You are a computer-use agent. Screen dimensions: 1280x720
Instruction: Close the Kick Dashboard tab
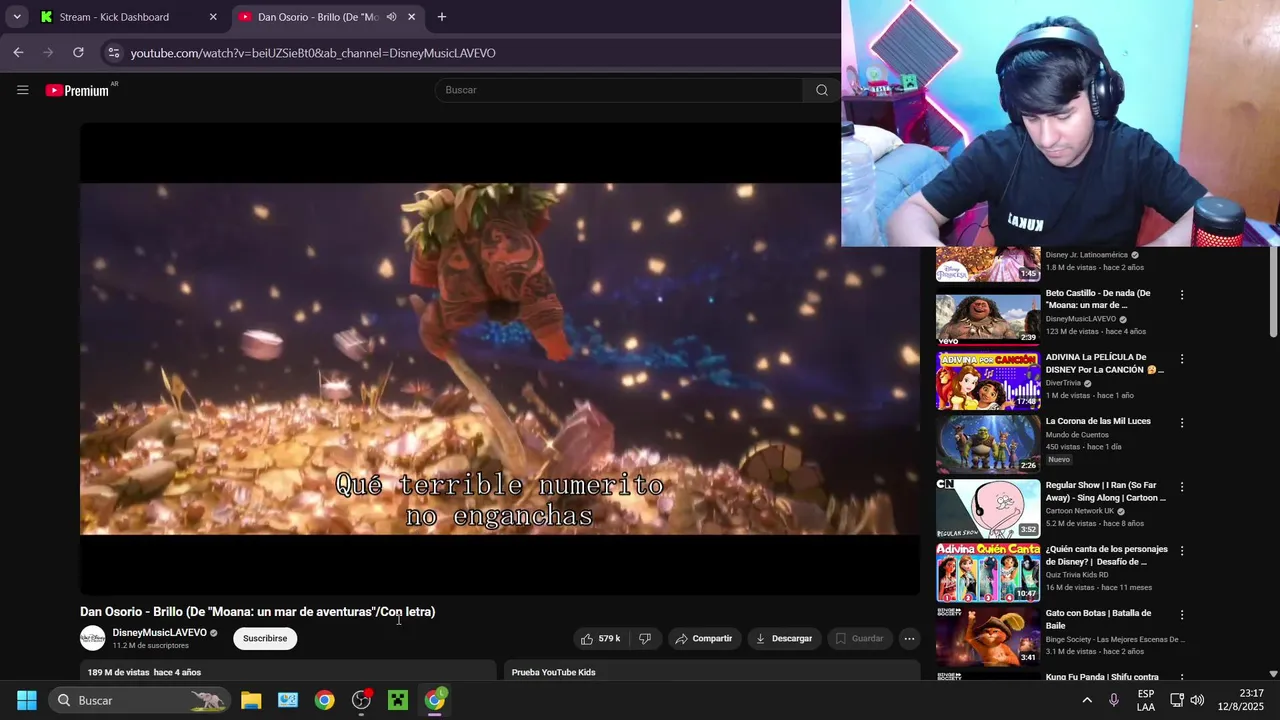pyautogui.click(x=213, y=17)
